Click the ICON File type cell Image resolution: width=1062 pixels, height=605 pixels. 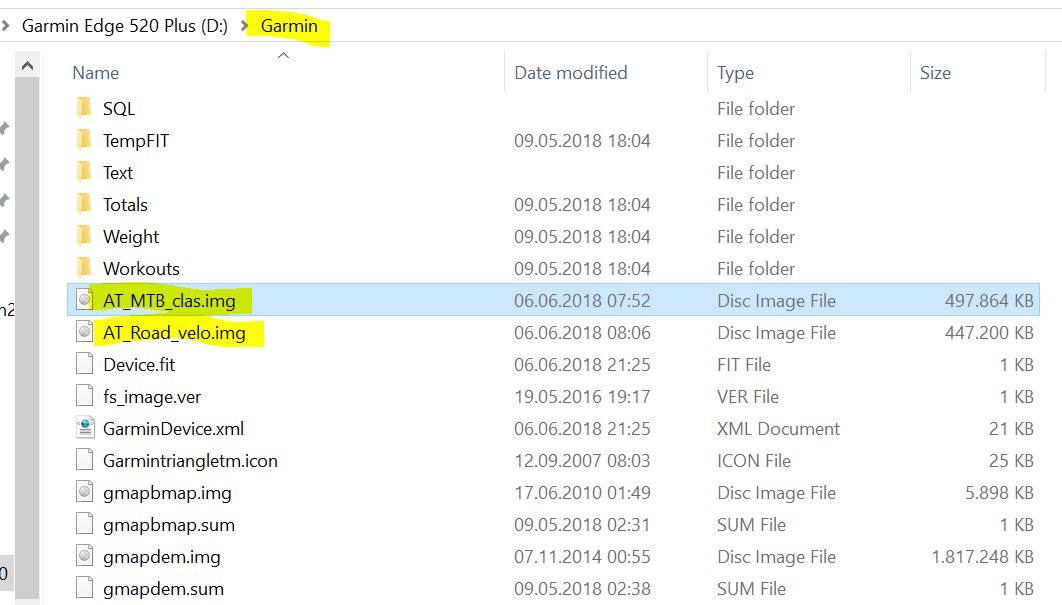(x=754, y=461)
